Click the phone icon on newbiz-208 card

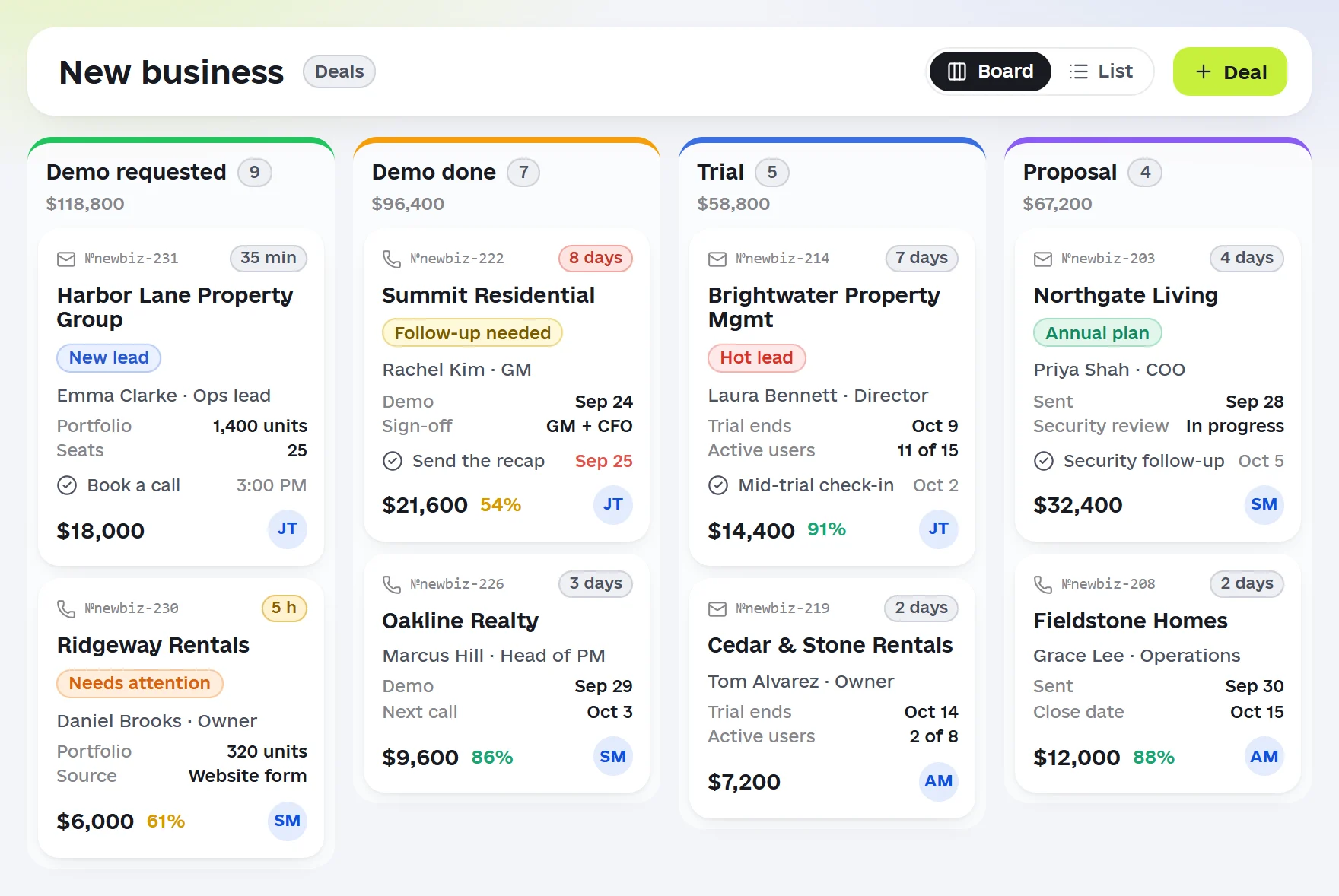point(1043,585)
